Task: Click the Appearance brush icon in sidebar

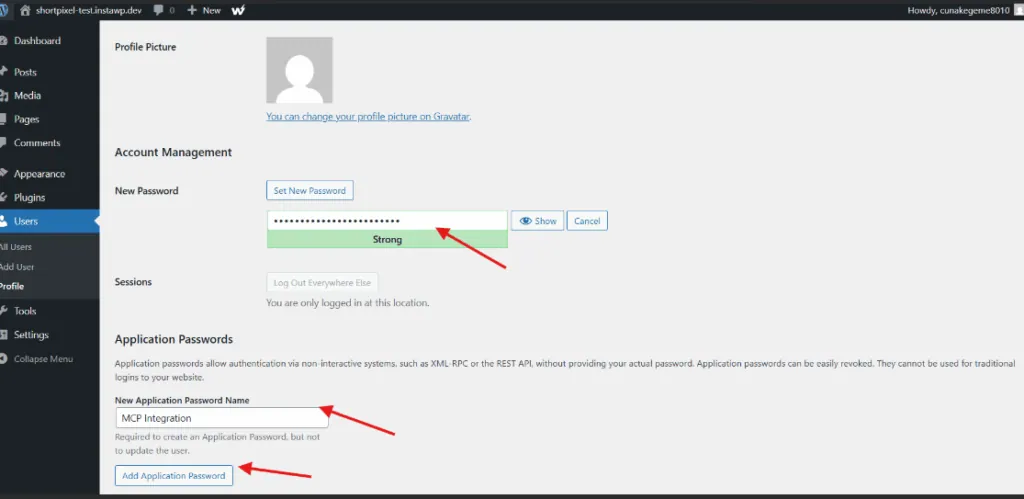Action: click(x=3, y=174)
